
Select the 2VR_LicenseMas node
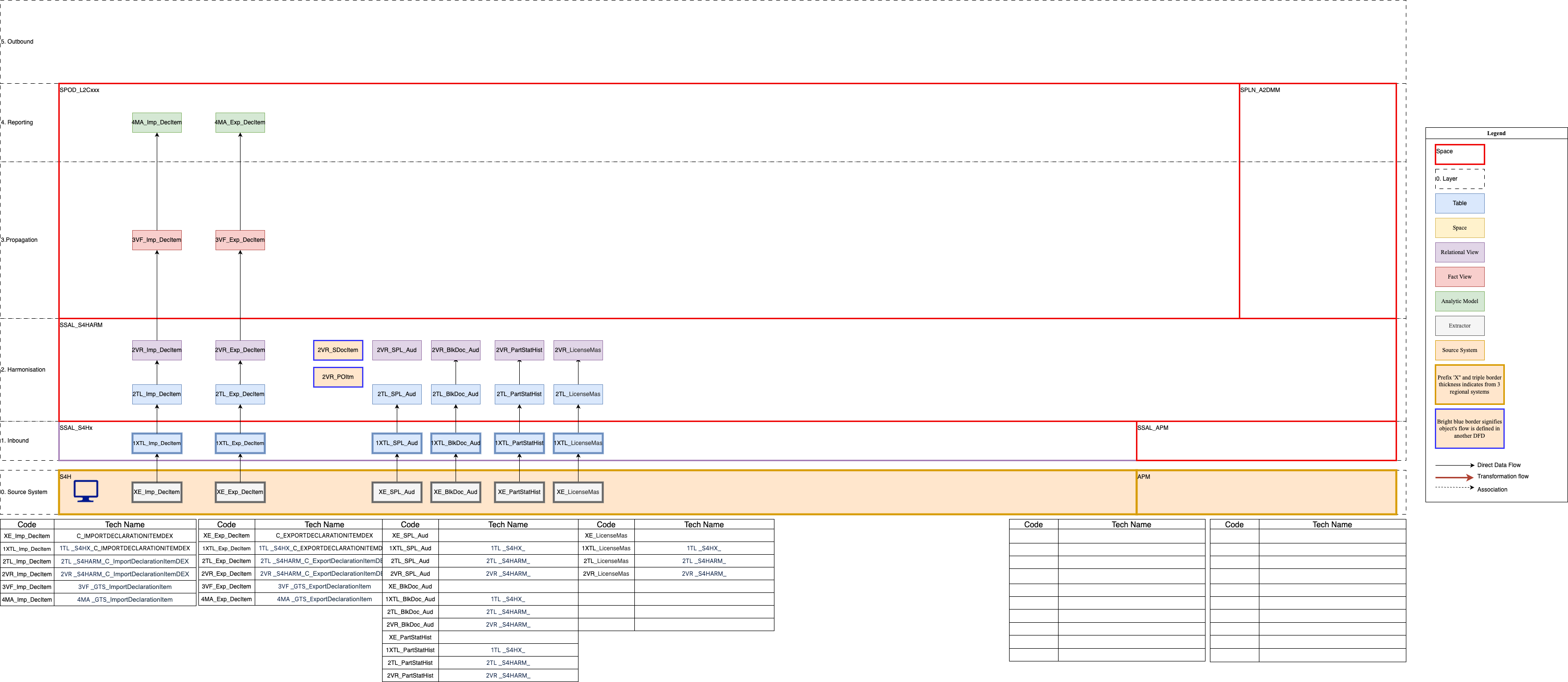coord(578,350)
